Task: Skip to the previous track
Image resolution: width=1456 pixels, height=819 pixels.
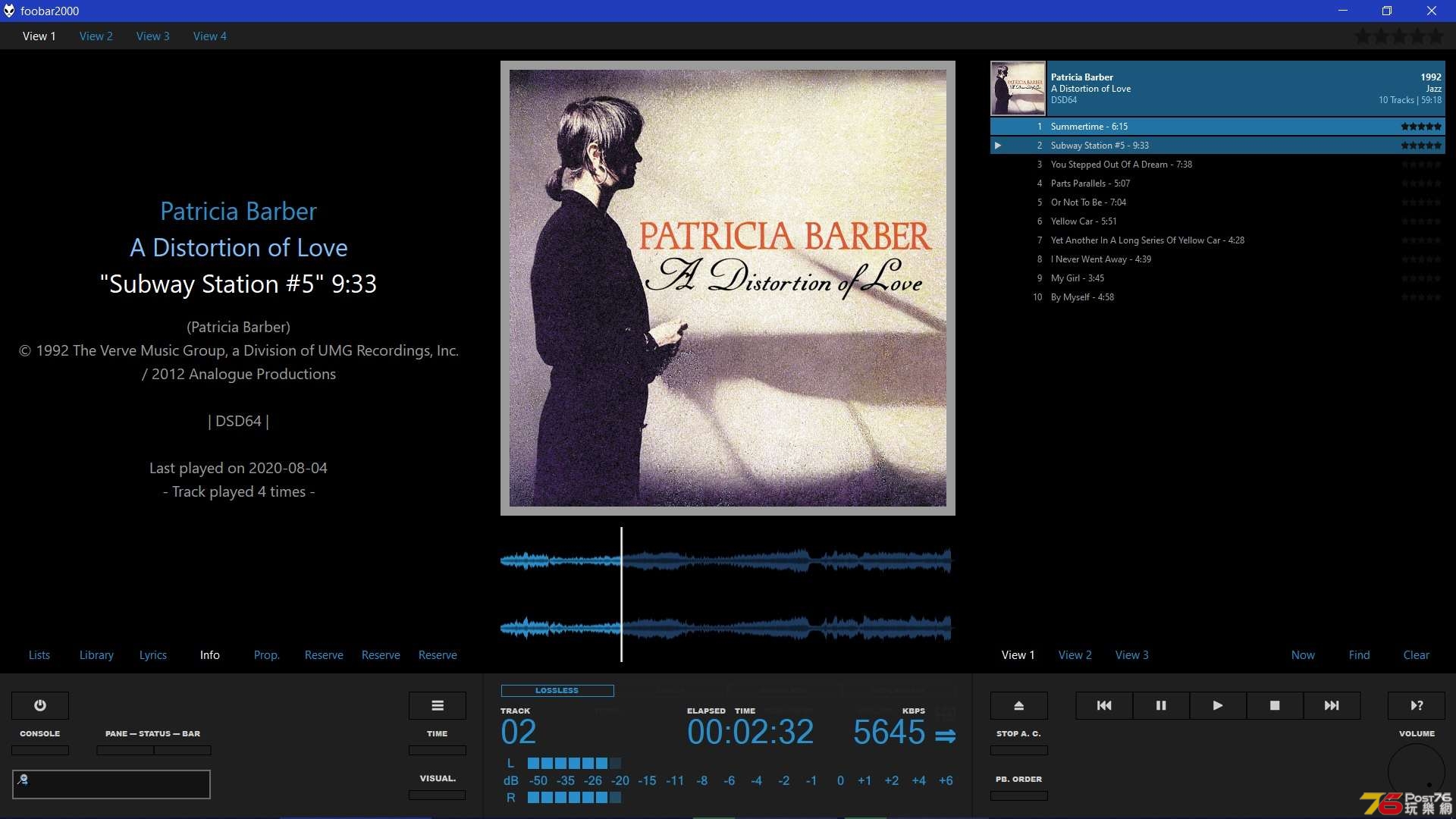Action: point(1104,705)
